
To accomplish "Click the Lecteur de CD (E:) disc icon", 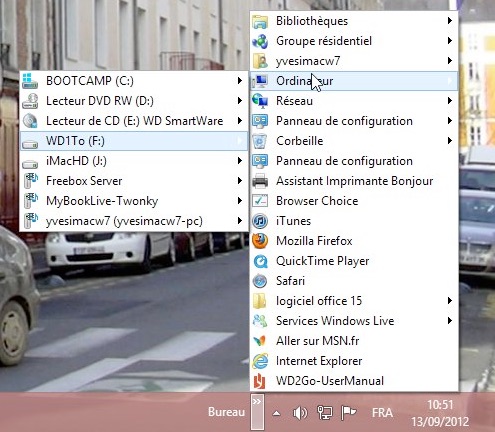I will point(30,121).
